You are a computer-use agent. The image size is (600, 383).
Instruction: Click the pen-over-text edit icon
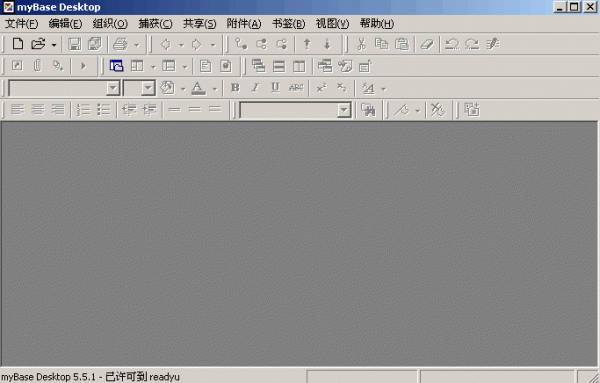tap(493, 44)
